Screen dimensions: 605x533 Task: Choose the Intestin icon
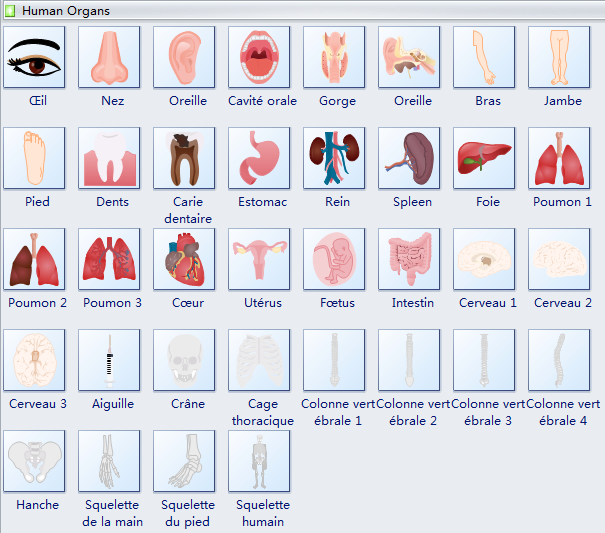[x=409, y=259]
